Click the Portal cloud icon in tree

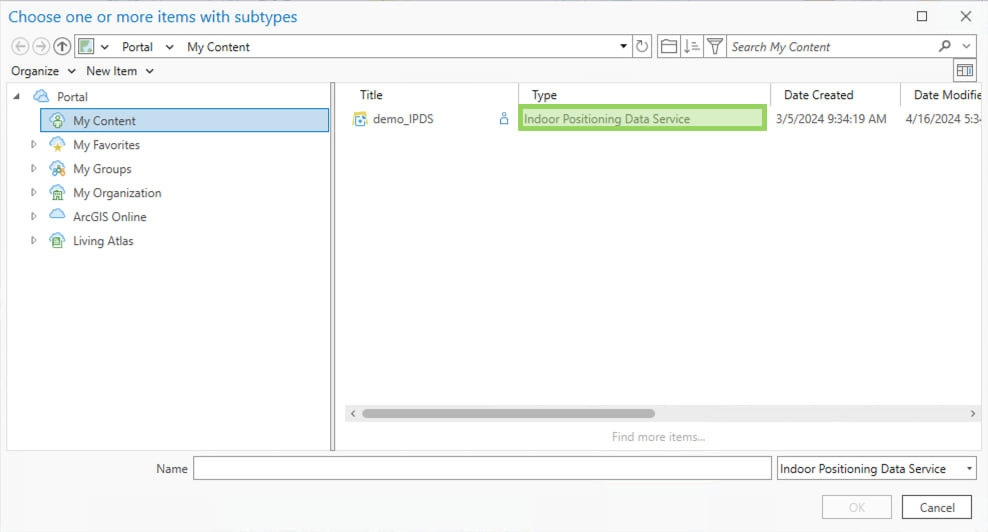click(41, 96)
